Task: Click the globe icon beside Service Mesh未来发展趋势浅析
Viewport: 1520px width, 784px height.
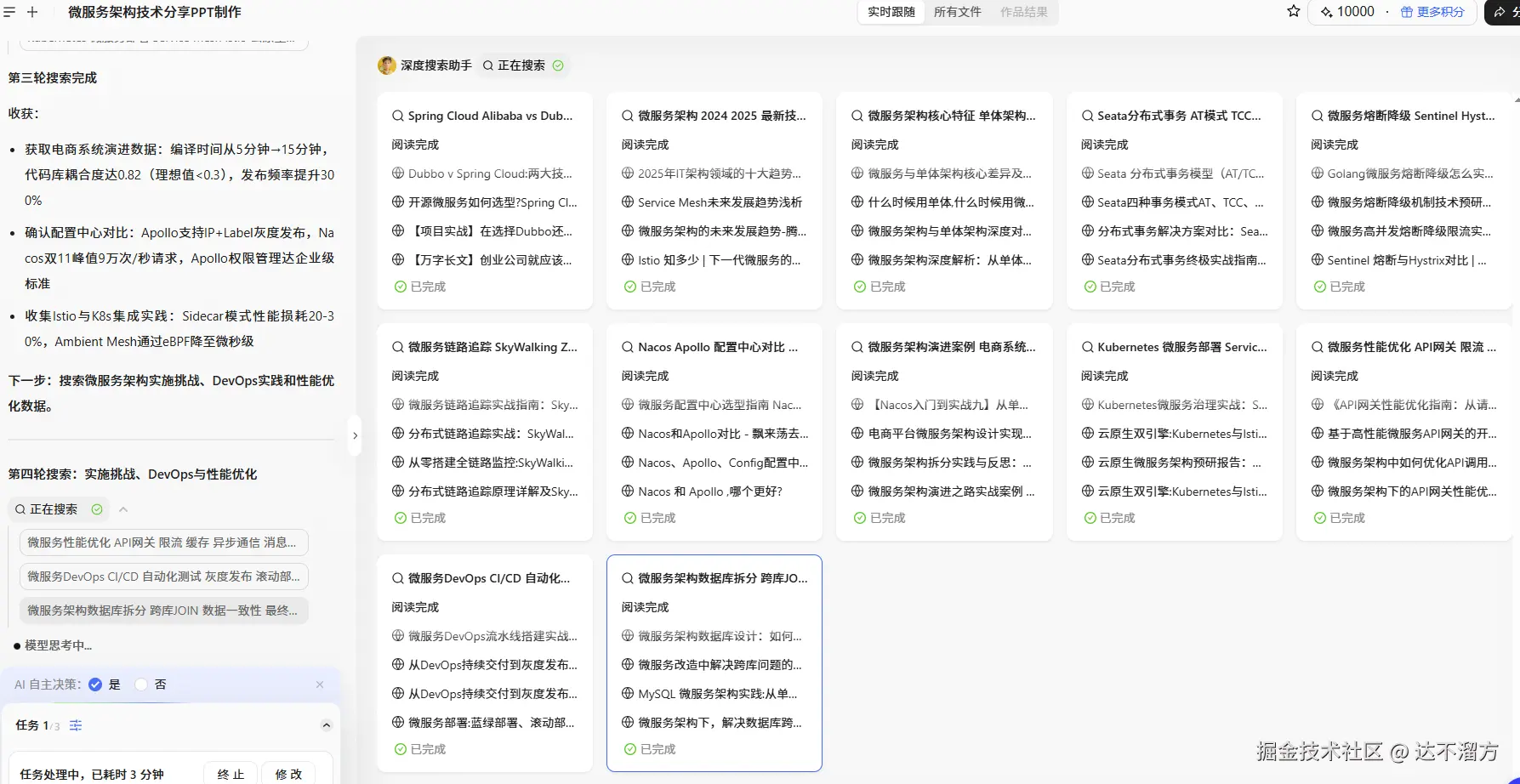Action: (x=628, y=202)
